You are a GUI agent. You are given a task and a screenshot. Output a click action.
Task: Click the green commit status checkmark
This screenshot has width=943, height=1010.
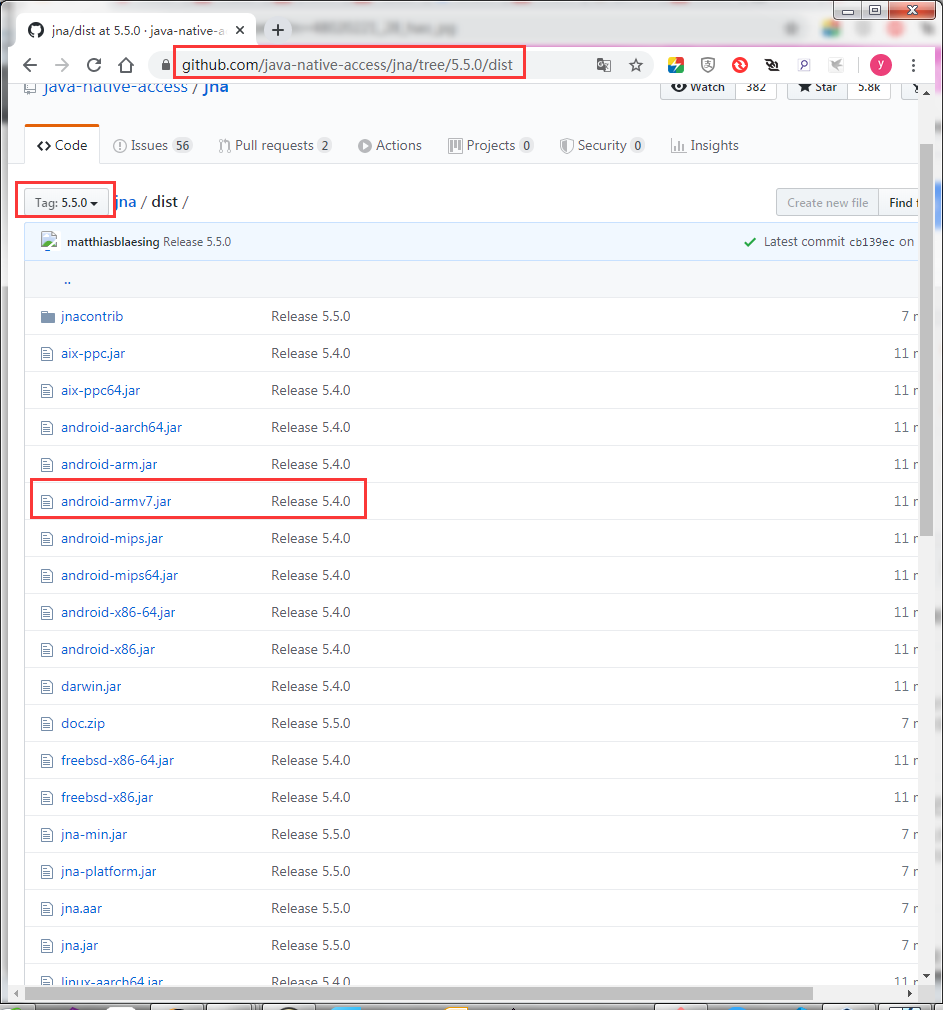click(750, 242)
